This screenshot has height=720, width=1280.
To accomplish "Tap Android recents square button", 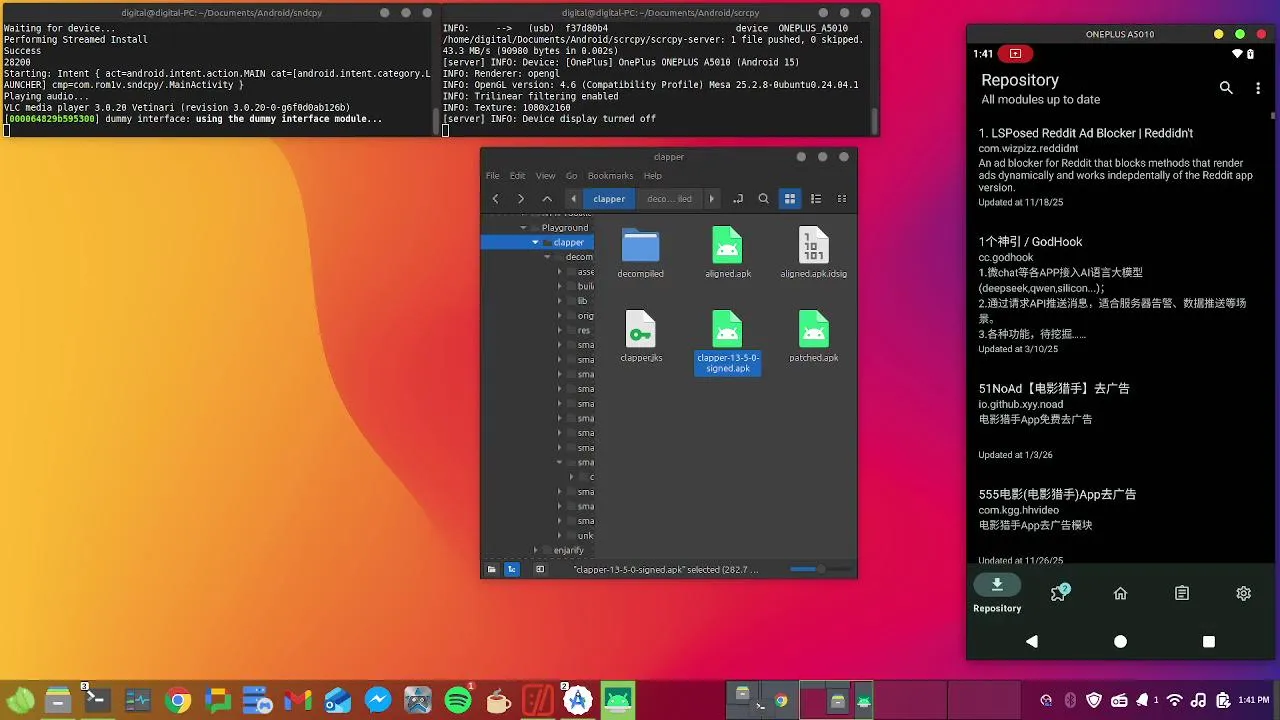I will point(1208,642).
